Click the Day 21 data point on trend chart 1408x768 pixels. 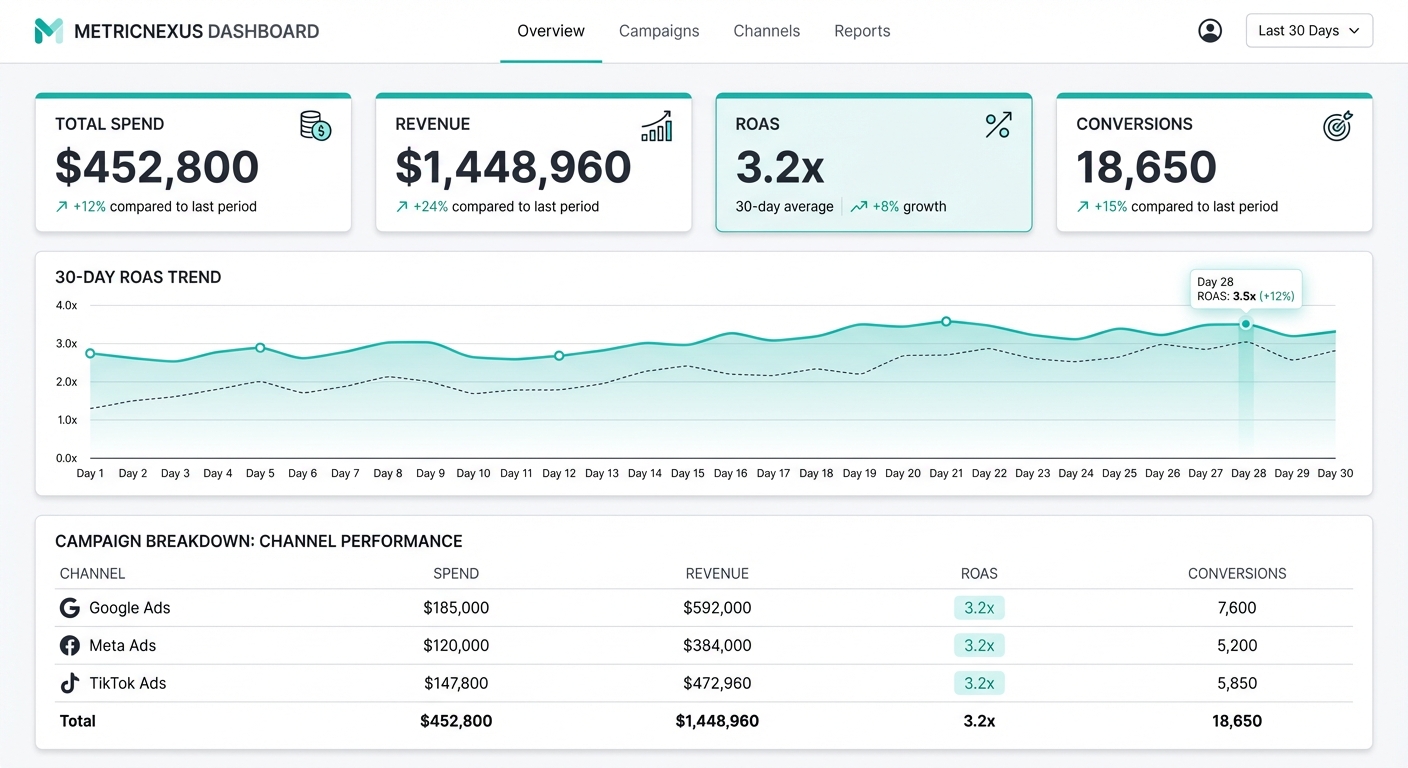(x=945, y=322)
